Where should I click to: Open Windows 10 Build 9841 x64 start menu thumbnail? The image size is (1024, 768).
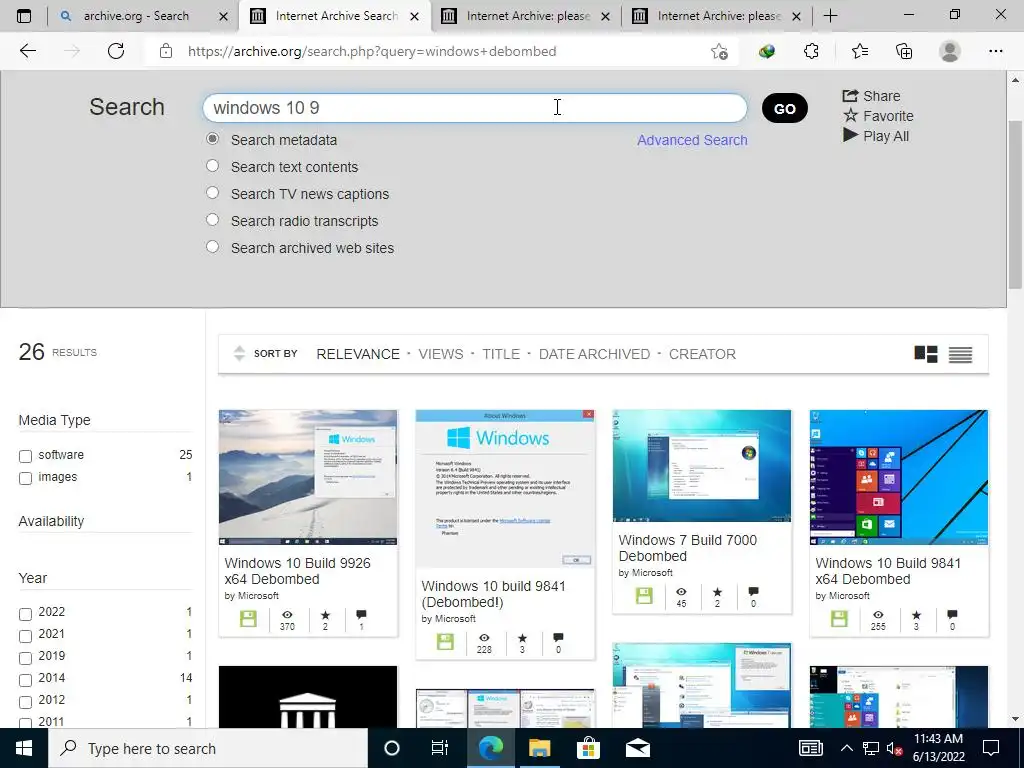coord(899,477)
